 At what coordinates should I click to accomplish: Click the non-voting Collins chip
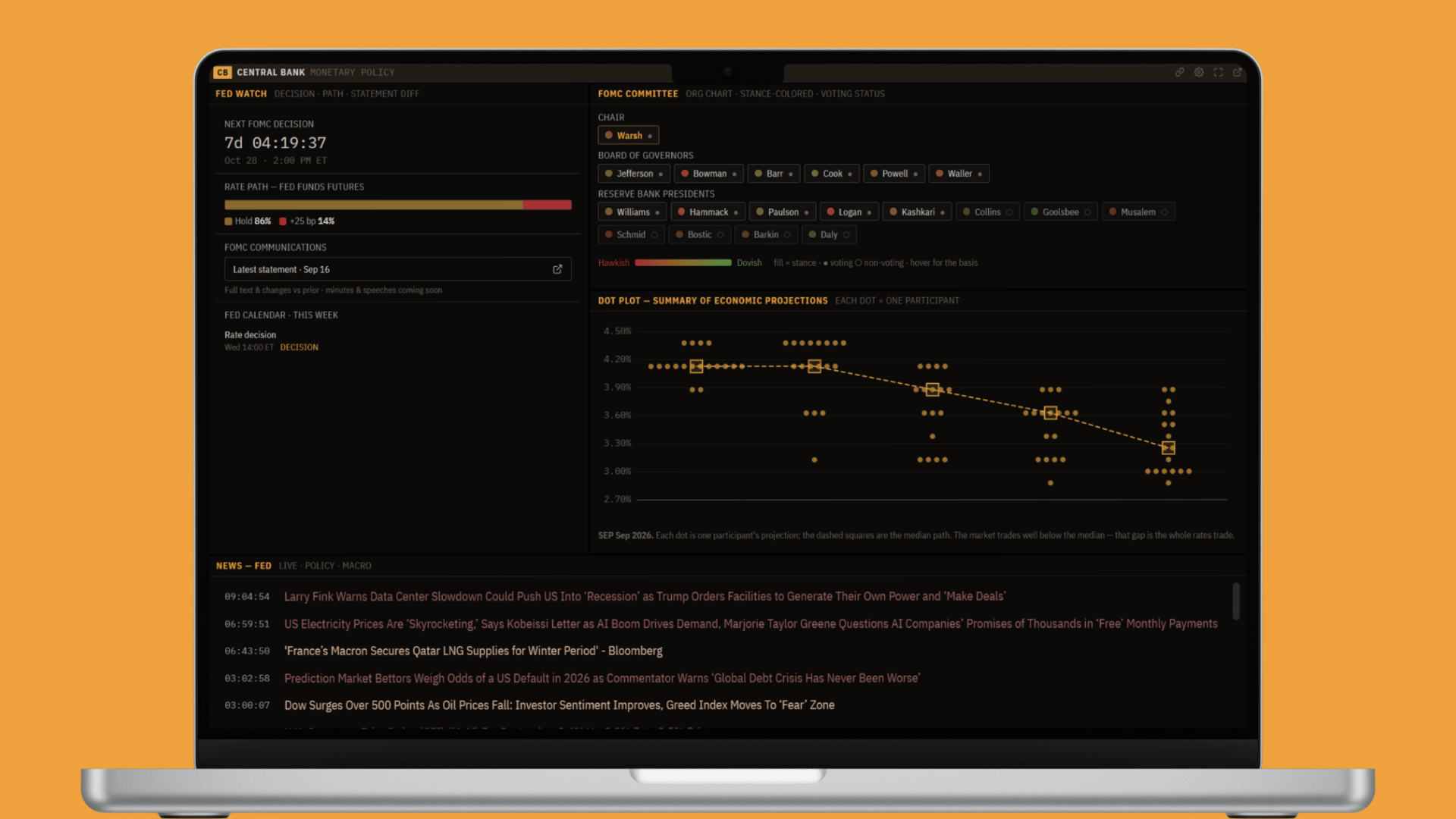(987, 212)
